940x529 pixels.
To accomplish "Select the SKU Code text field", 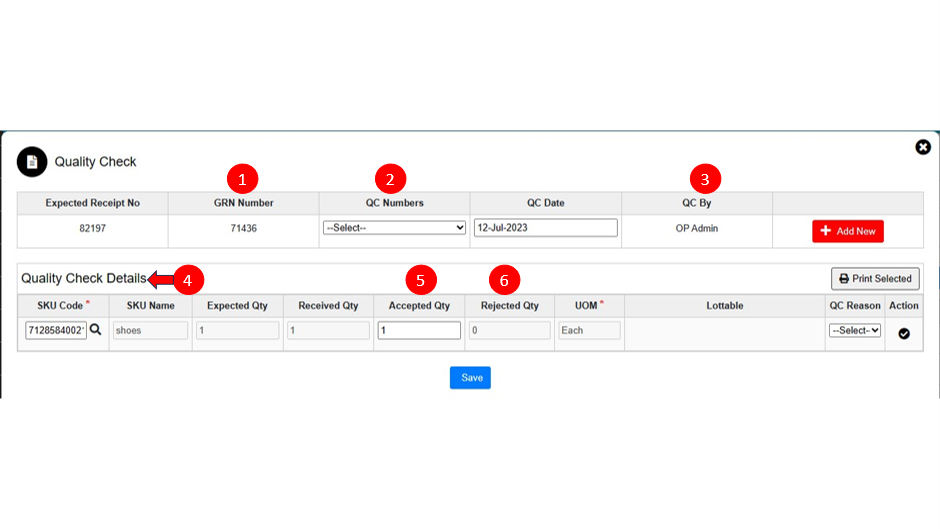I will click(56, 330).
